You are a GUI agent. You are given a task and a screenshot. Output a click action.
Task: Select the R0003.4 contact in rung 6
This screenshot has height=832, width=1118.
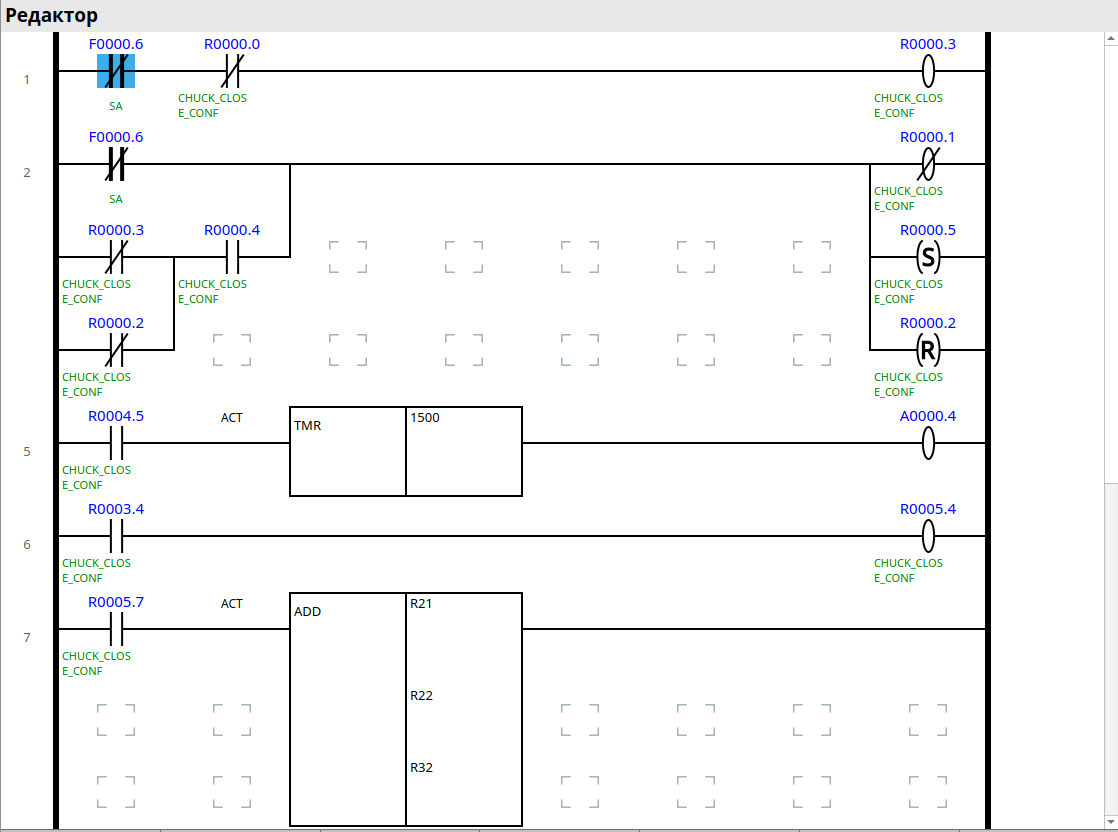[116, 536]
